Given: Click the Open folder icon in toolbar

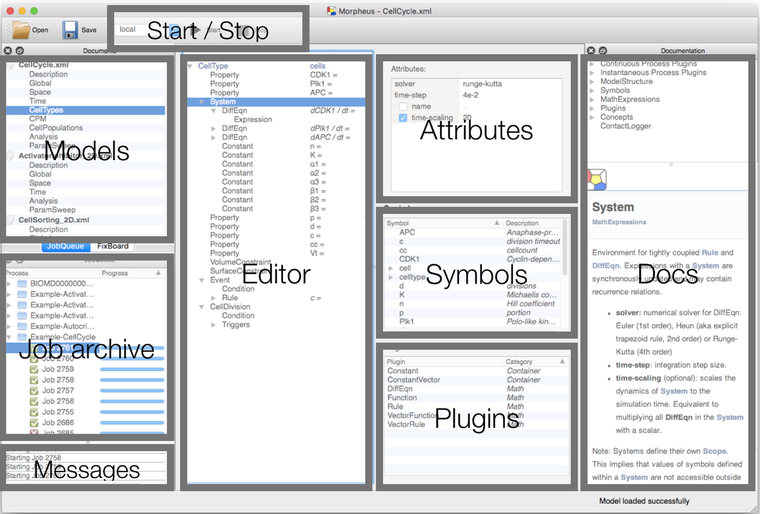Looking at the screenshot, I should pos(20,30).
